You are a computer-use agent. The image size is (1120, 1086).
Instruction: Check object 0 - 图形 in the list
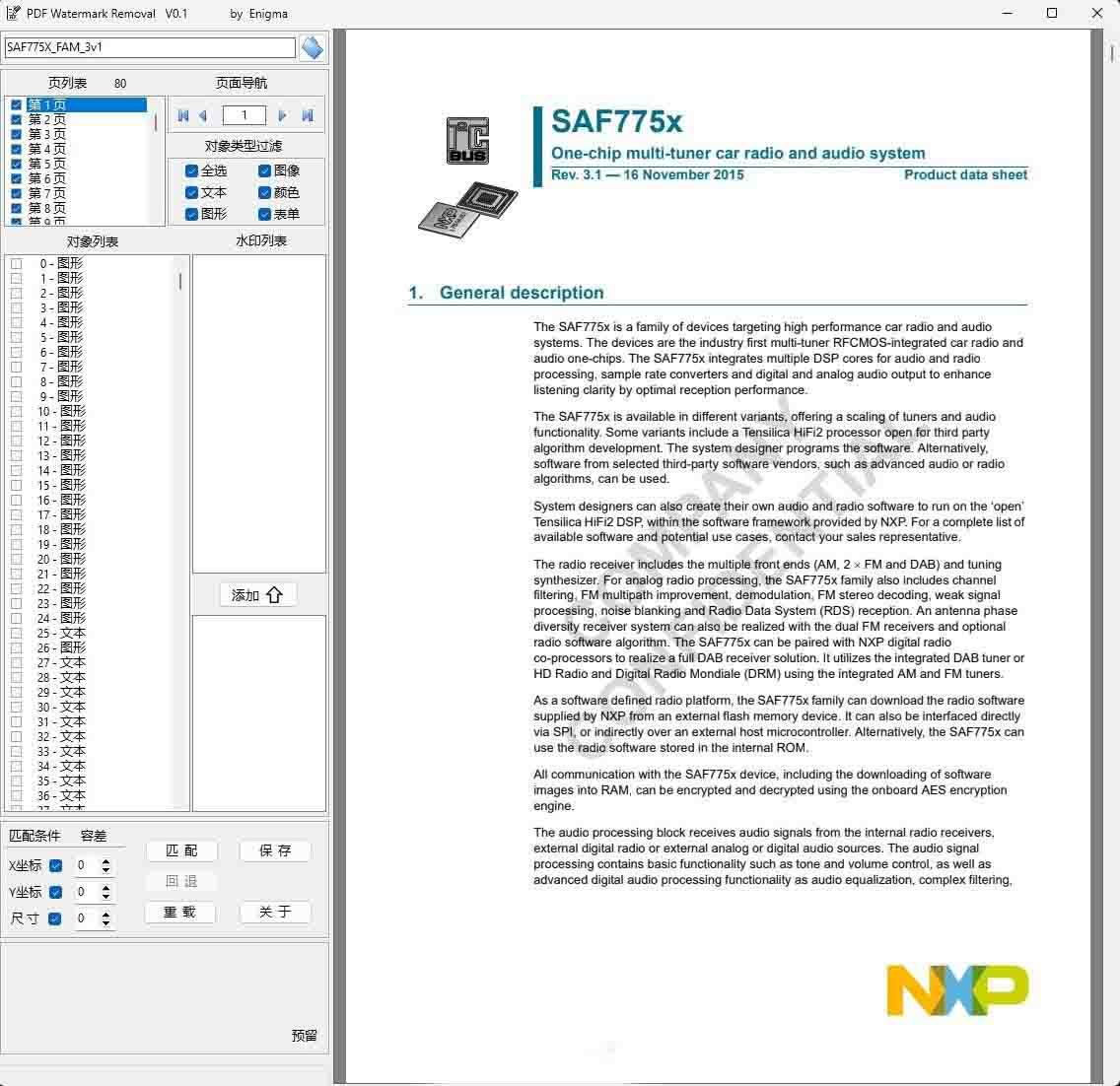(17, 263)
